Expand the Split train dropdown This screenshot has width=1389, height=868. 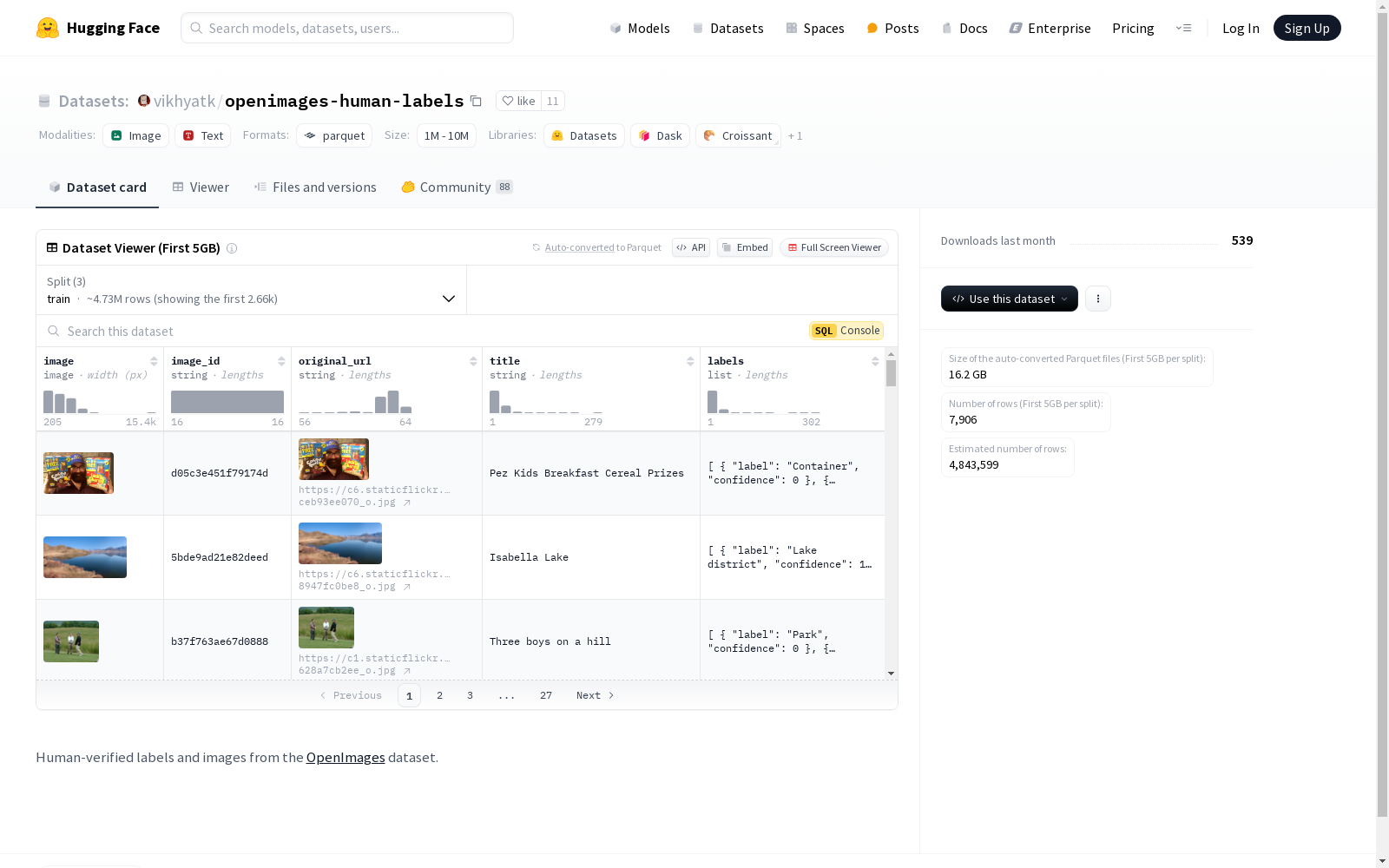252,290
